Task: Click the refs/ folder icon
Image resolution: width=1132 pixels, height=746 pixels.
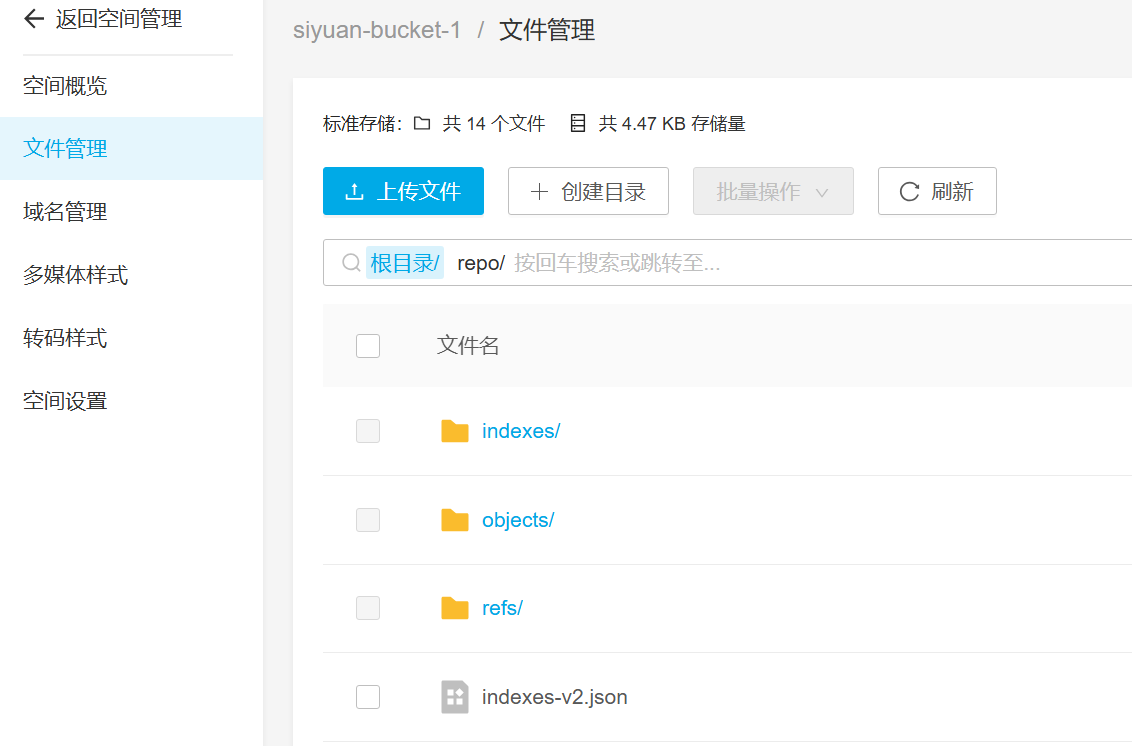Action: [x=455, y=608]
